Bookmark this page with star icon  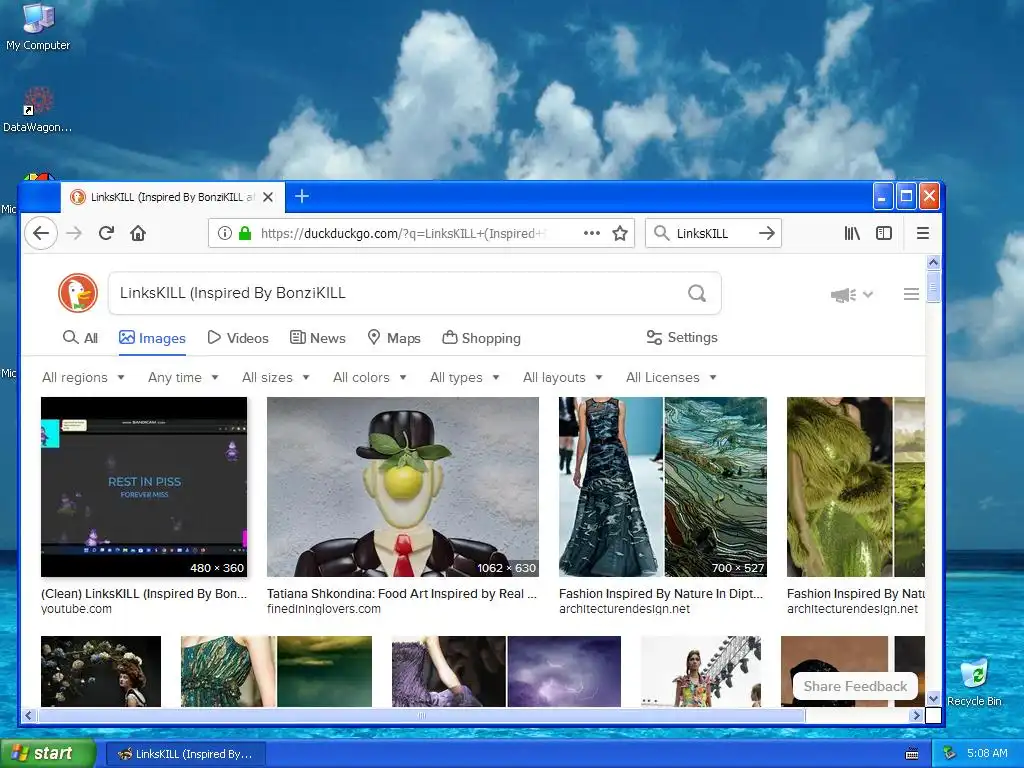(620, 233)
